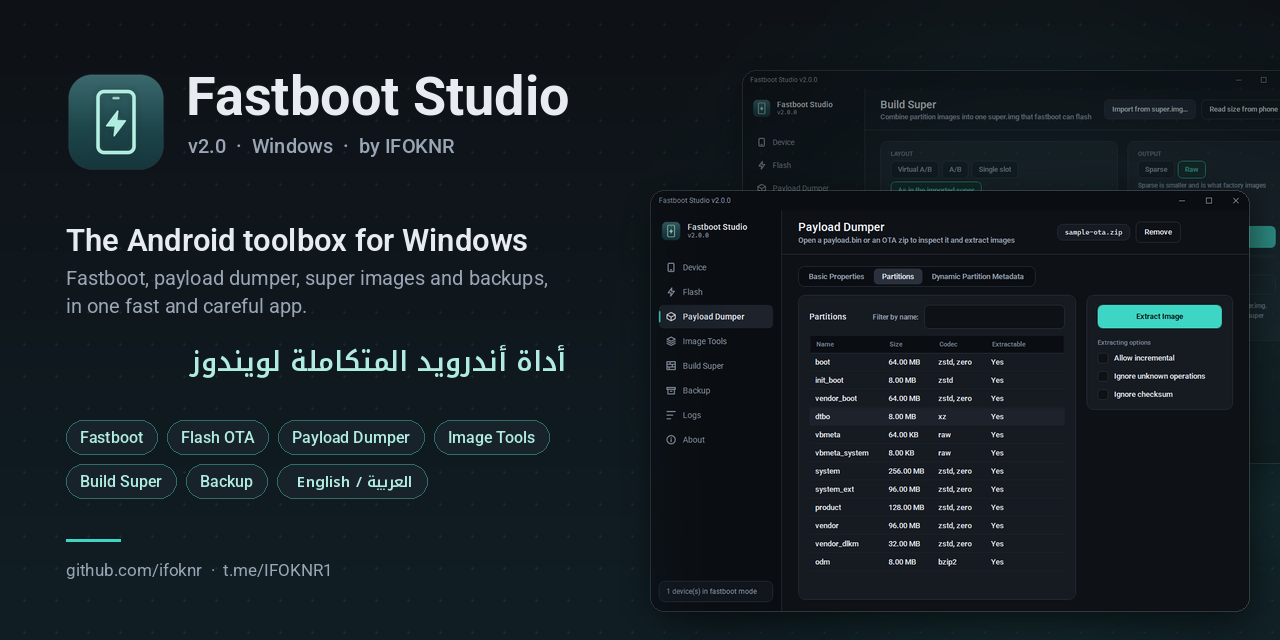Select the vendor_dlkm partition row
Viewport: 1280px width, 640px height.
pyautogui.click(x=937, y=544)
